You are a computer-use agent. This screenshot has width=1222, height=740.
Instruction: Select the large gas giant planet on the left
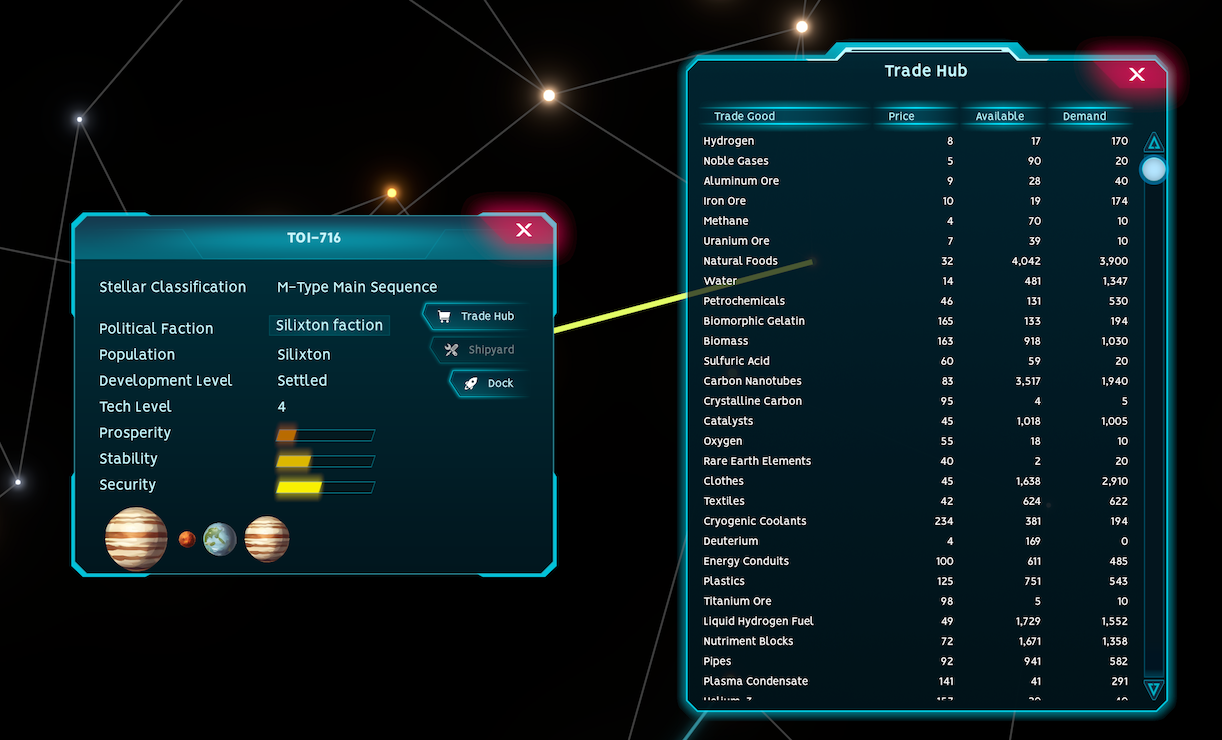pyautogui.click(x=136, y=538)
